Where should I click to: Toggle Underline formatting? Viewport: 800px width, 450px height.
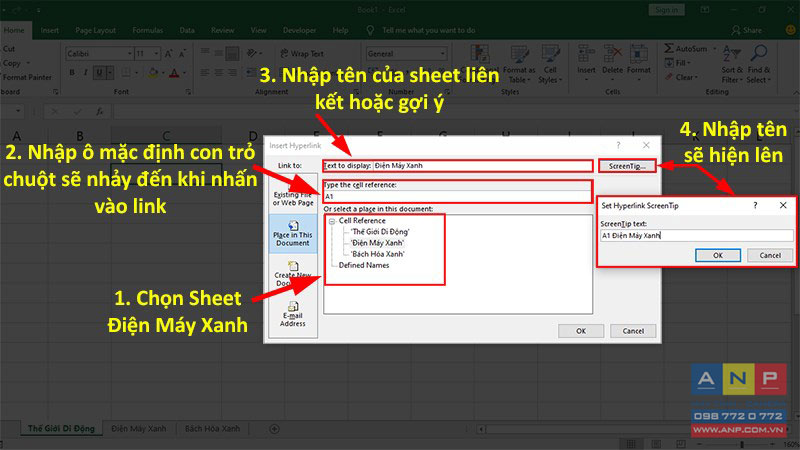(x=99, y=72)
